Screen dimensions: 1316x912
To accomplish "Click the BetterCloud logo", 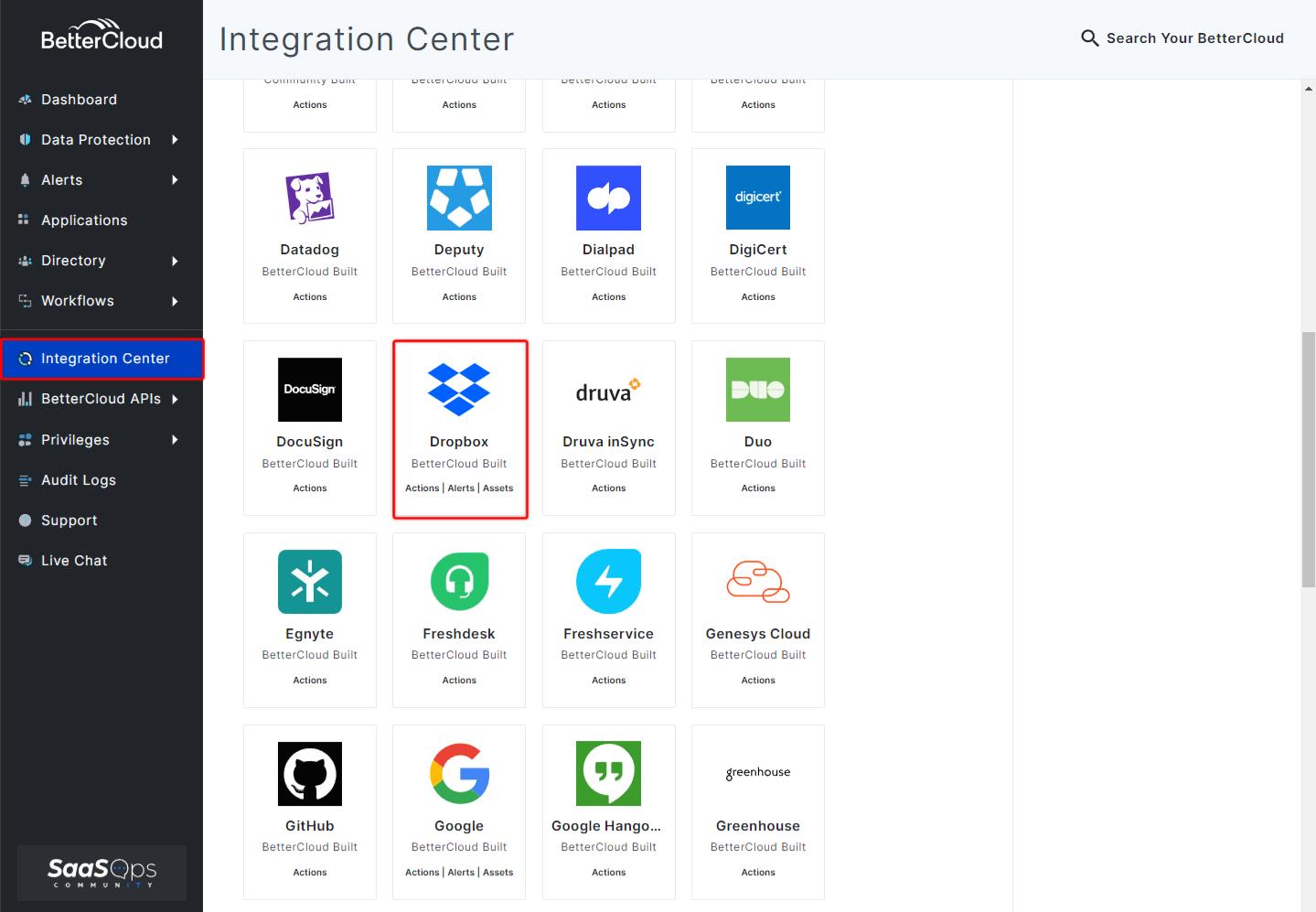I will click(x=101, y=37).
